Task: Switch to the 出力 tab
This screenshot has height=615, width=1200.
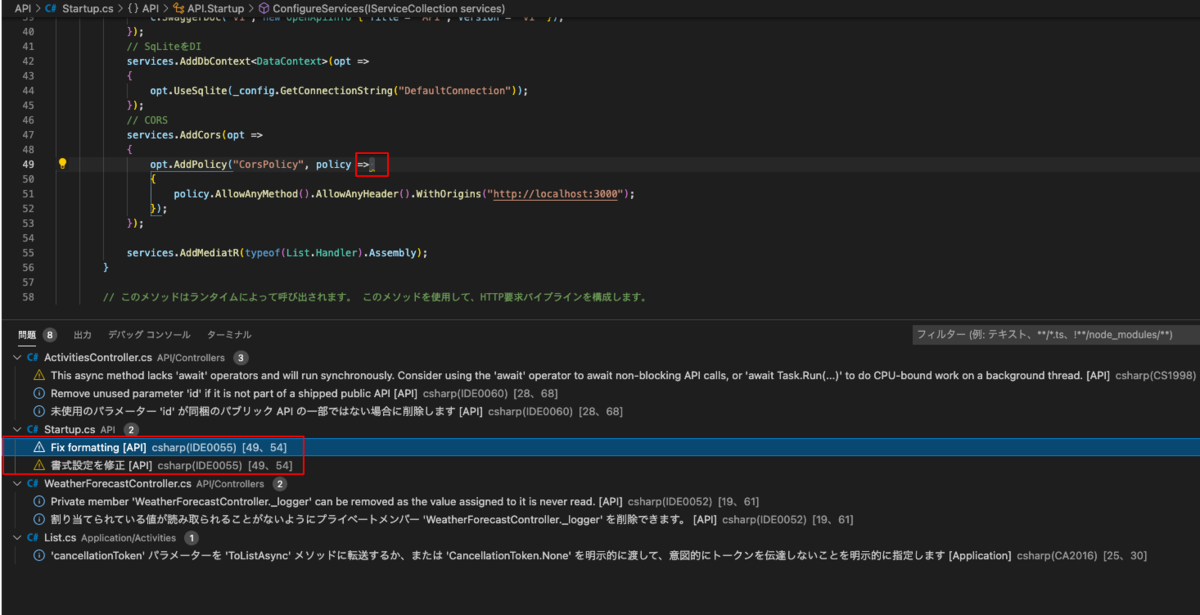Action: 83,334
